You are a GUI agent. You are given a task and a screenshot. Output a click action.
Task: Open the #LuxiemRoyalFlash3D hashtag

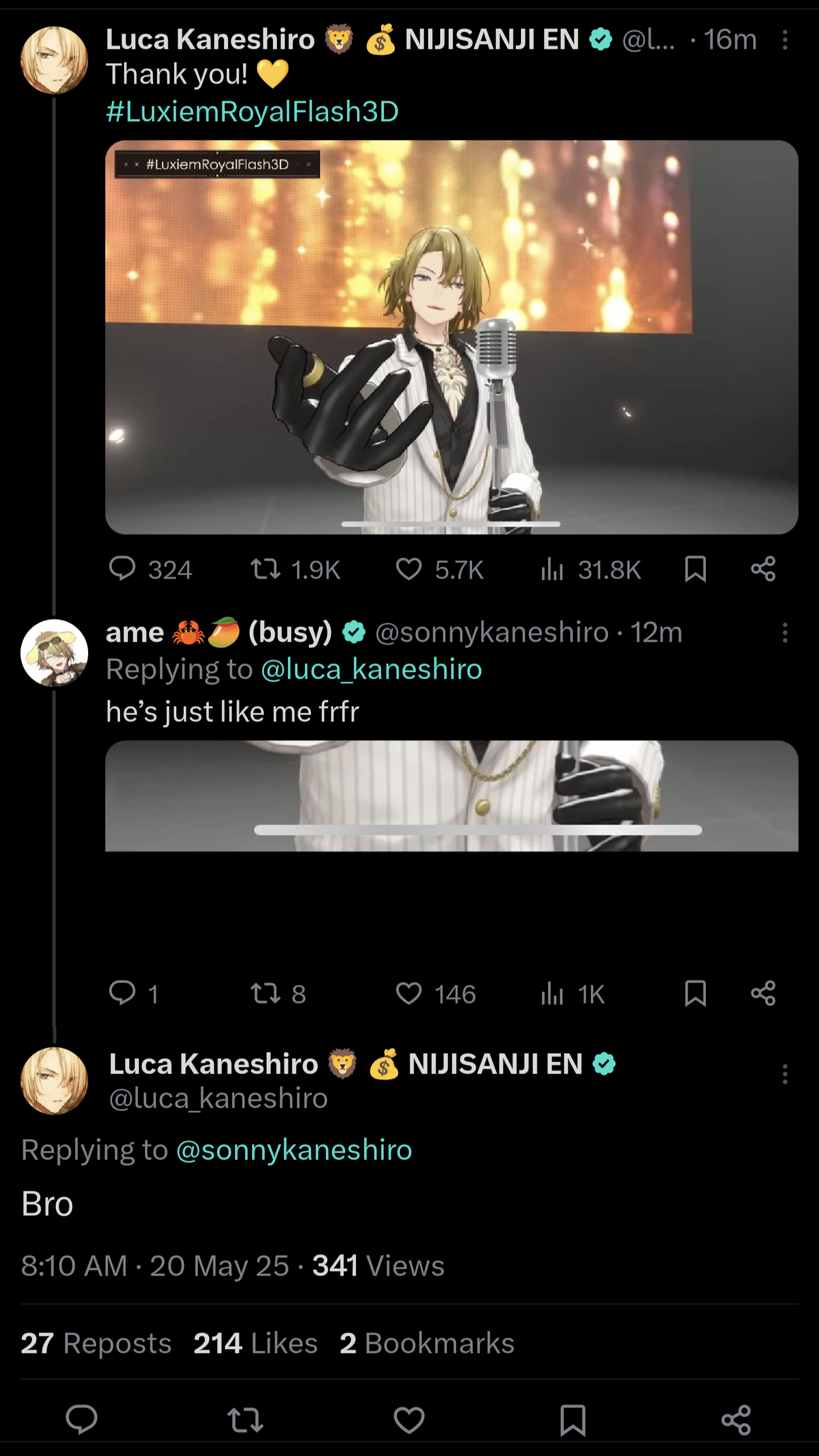coord(252,111)
